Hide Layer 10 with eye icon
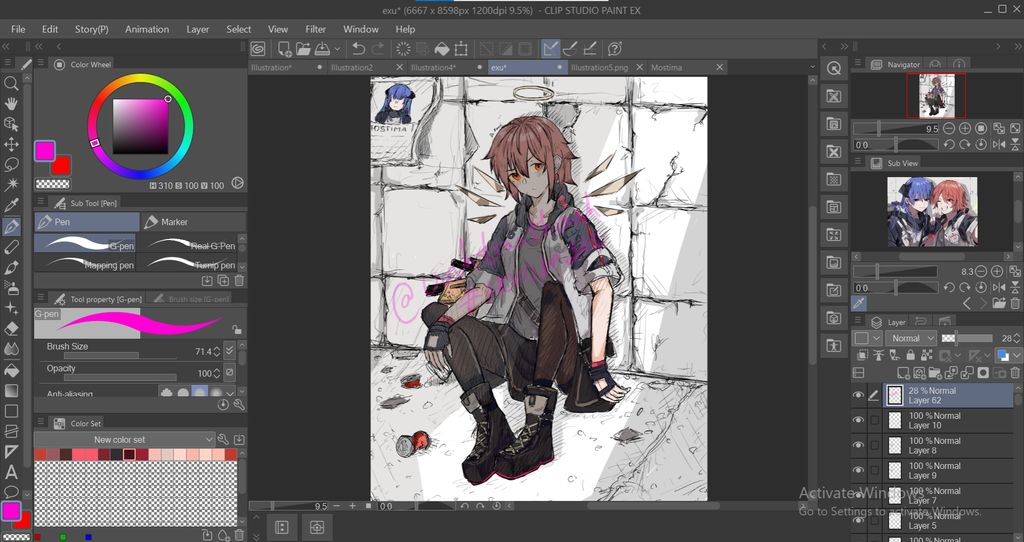This screenshot has height=542, width=1024. (858, 420)
